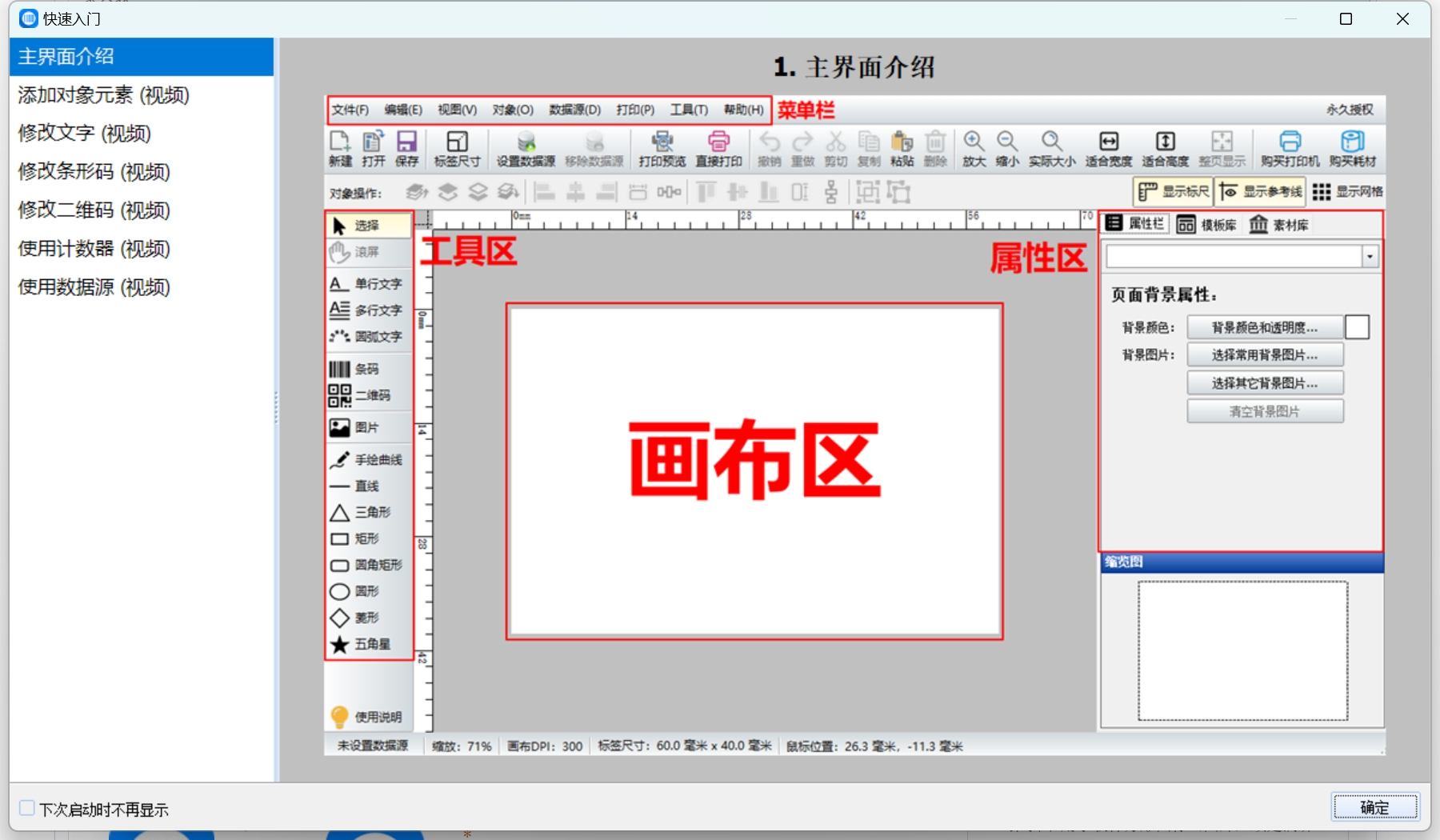The image size is (1440, 840).
Task: Toggle 显示标尺 ruler visibility
Action: pos(1173,191)
